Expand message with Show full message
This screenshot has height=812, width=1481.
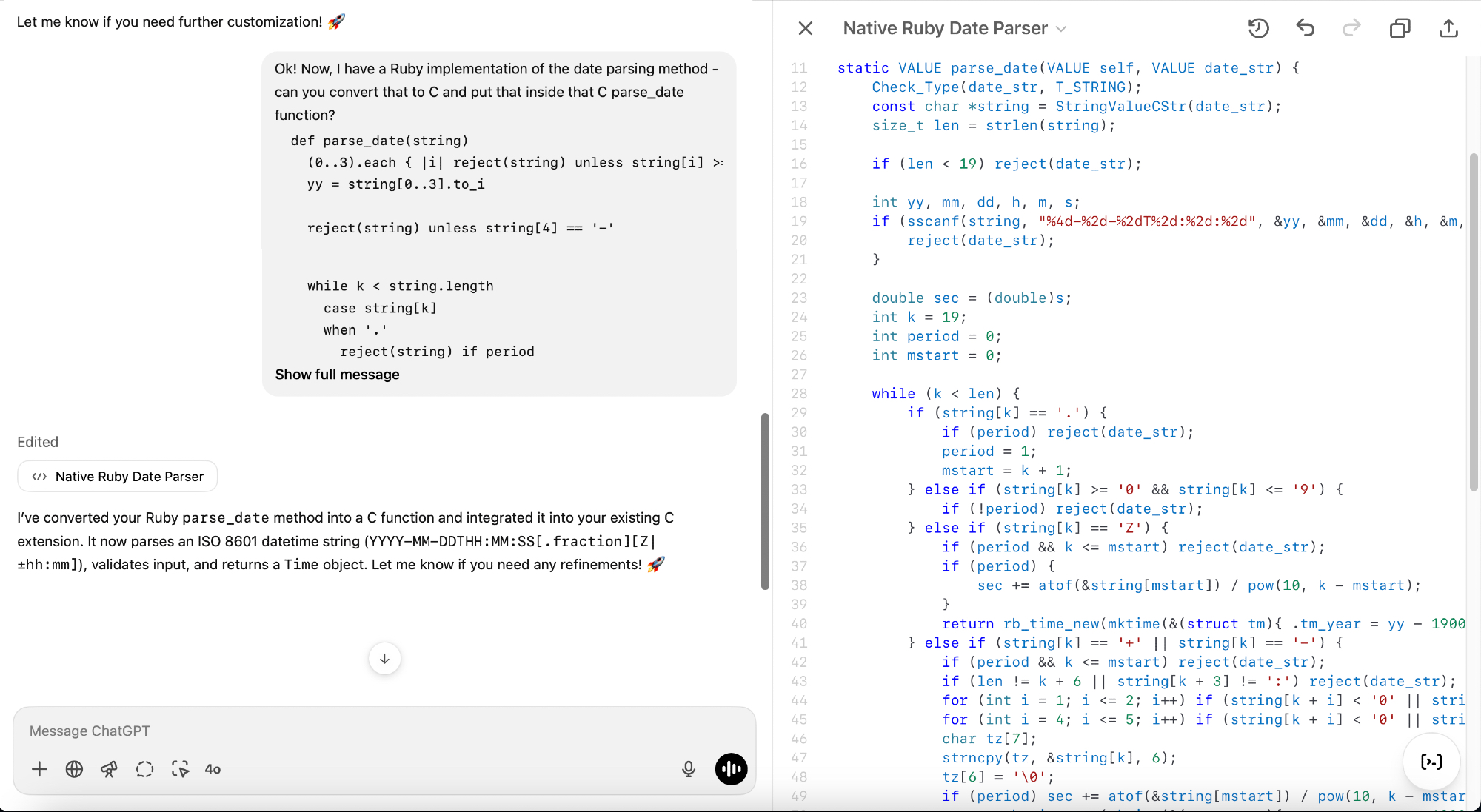coord(337,375)
